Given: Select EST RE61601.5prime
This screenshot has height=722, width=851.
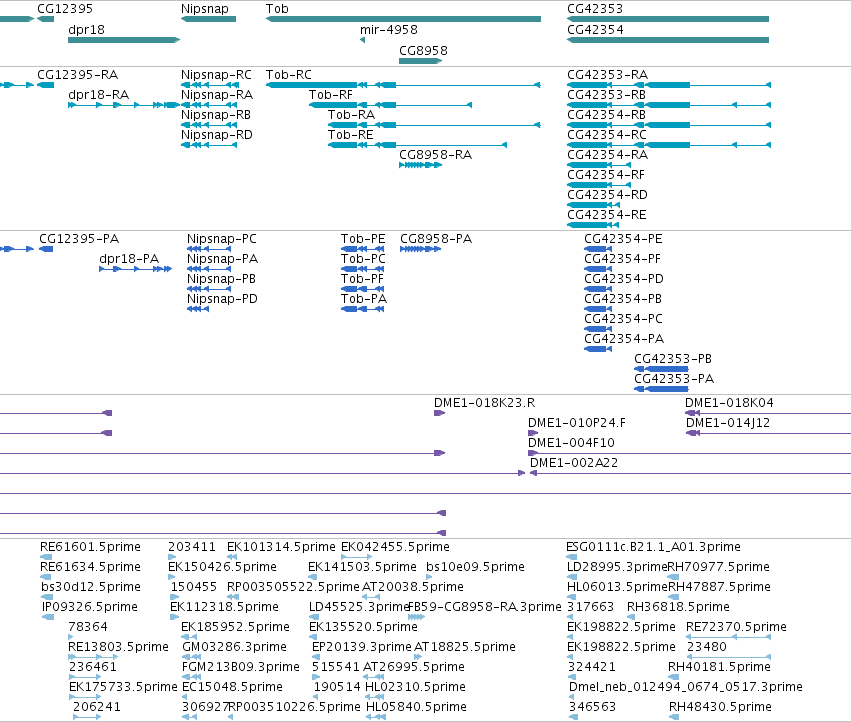Looking at the screenshot, I should coord(46,557).
